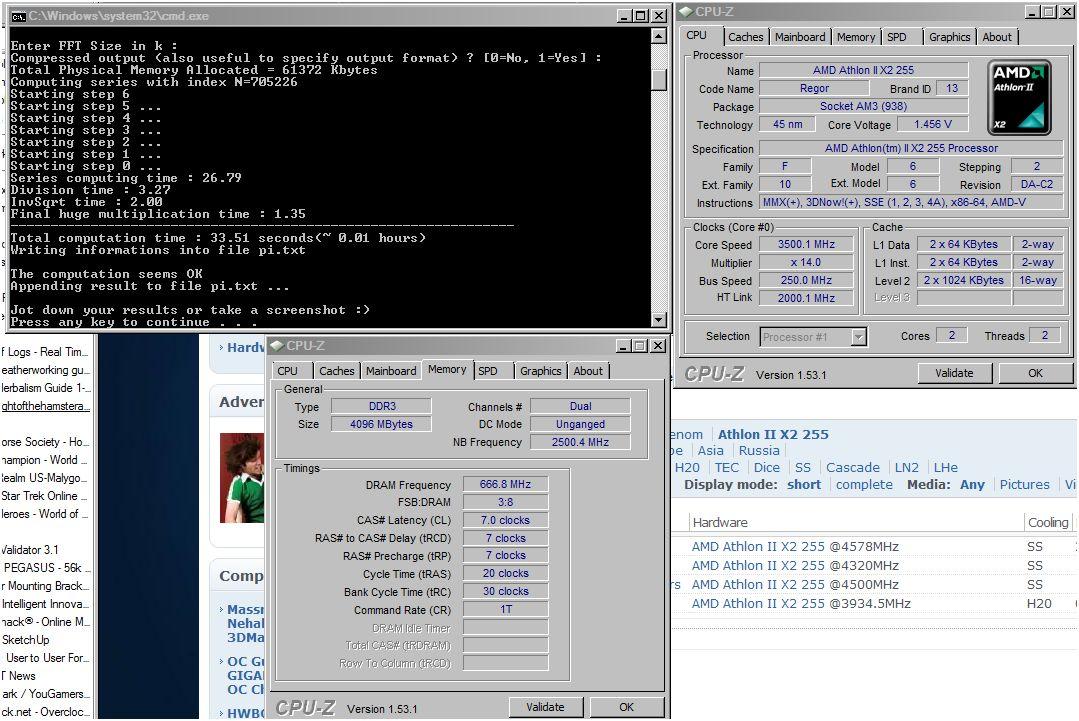Set display mode to complete
1079x721 pixels.
[x=864, y=484]
